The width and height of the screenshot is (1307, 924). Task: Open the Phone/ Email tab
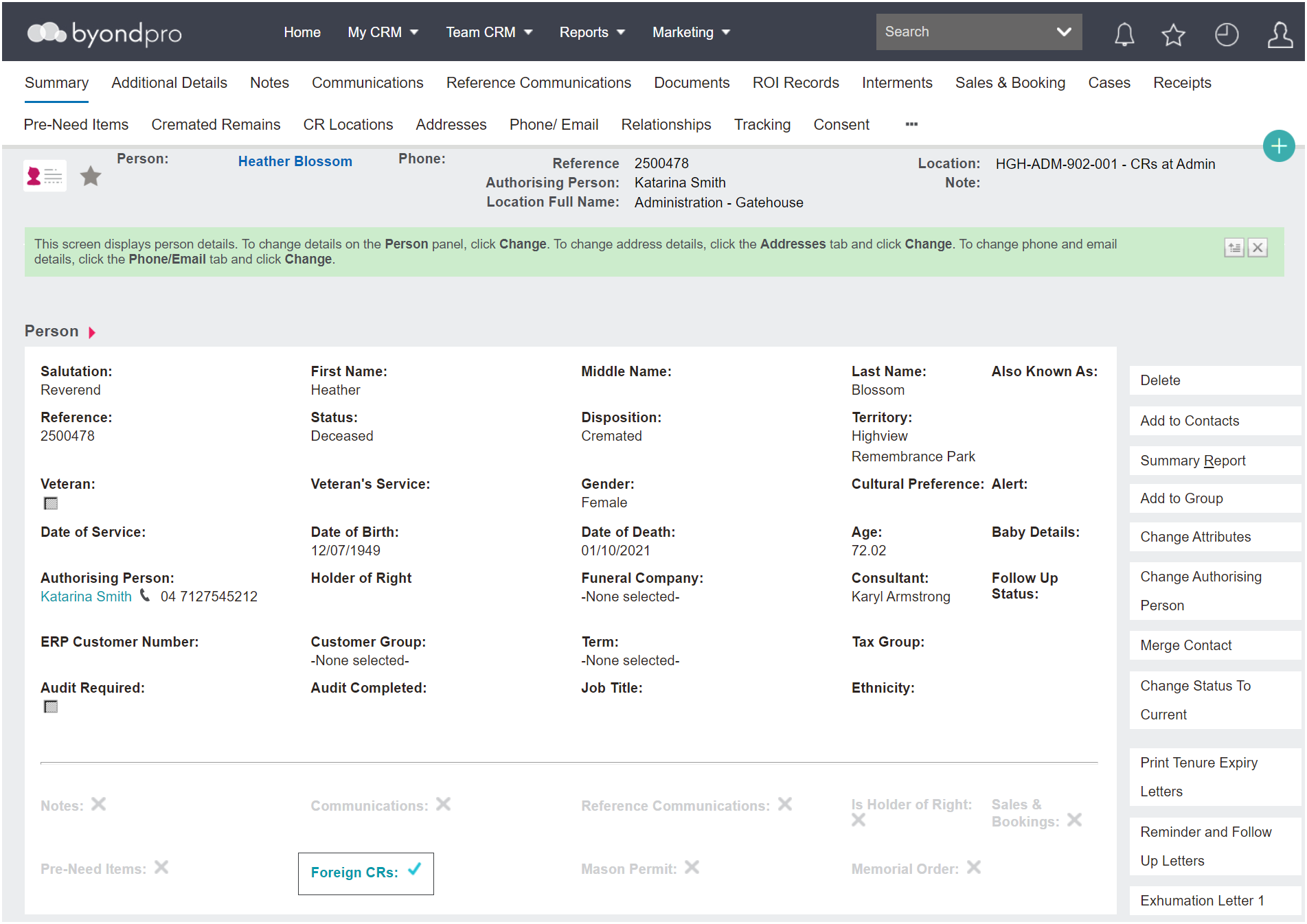(x=554, y=124)
